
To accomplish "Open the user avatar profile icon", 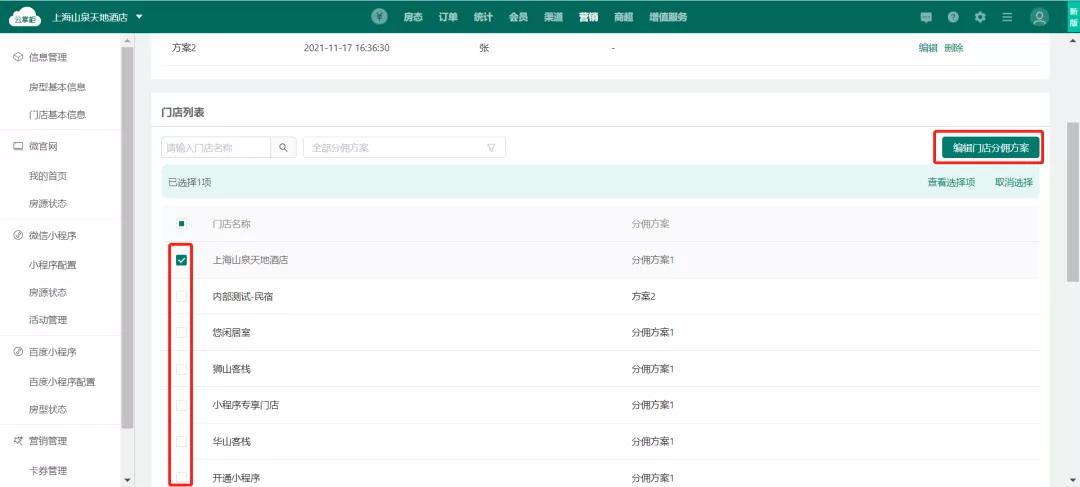I will coord(1039,17).
